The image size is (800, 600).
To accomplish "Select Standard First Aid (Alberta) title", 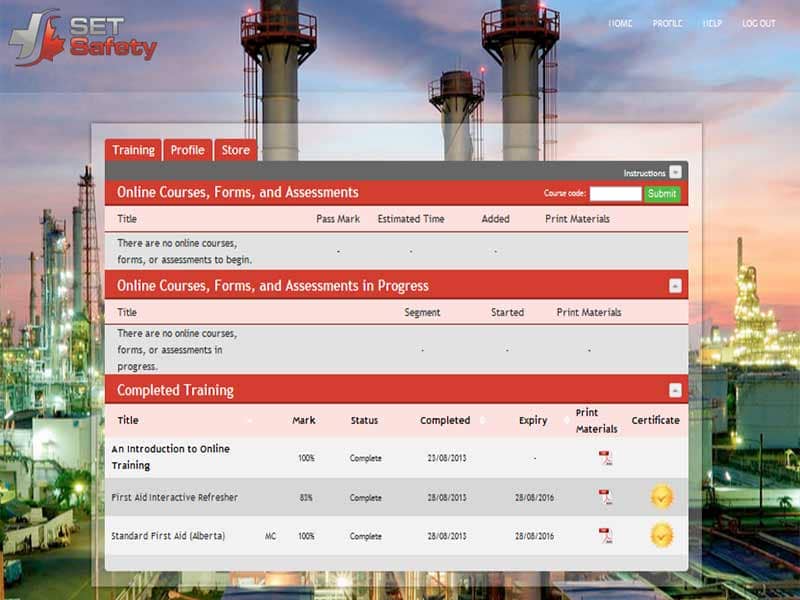I will 168,536.
